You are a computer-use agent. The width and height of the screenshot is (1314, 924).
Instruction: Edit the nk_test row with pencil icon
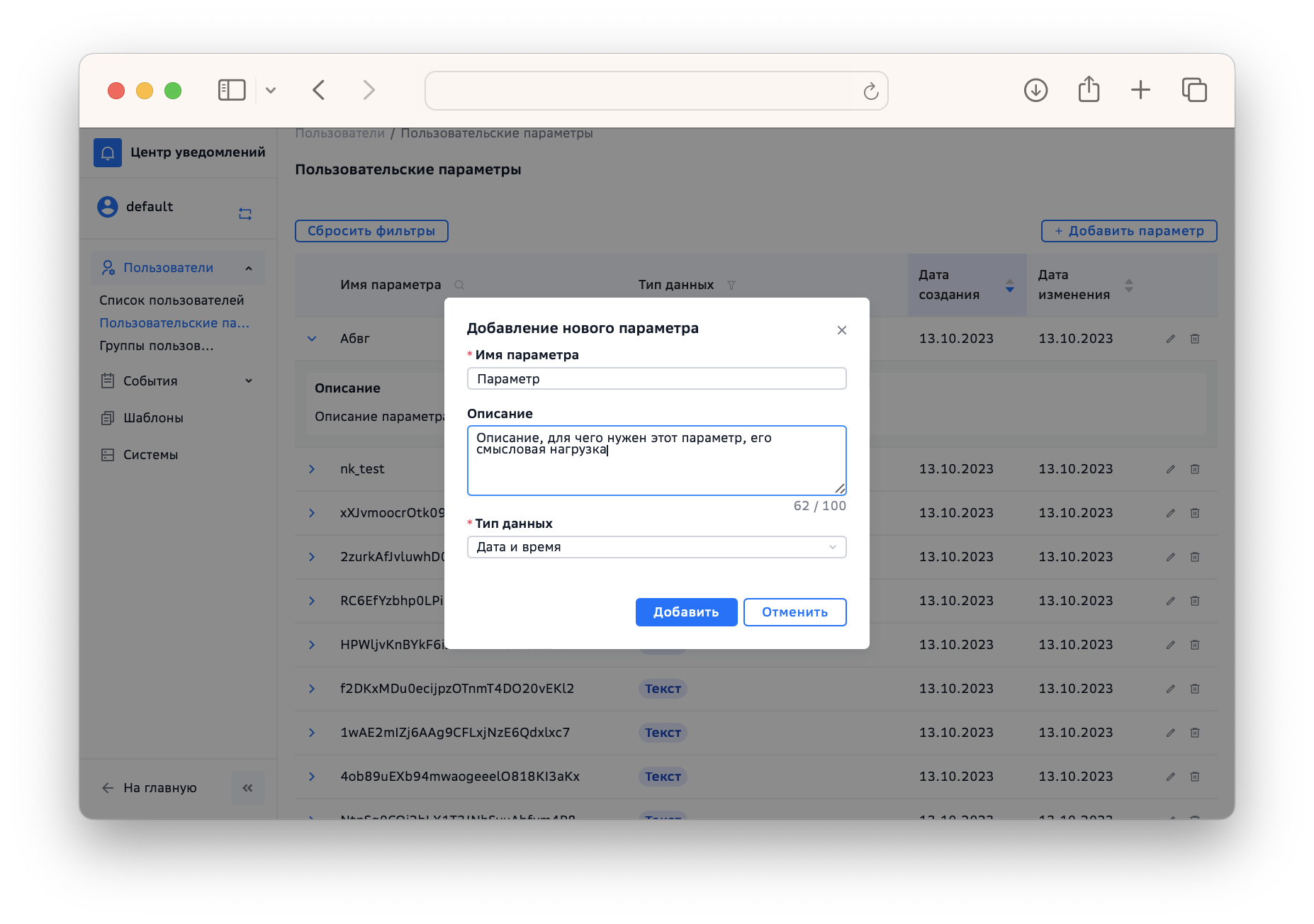[1171, 469]
